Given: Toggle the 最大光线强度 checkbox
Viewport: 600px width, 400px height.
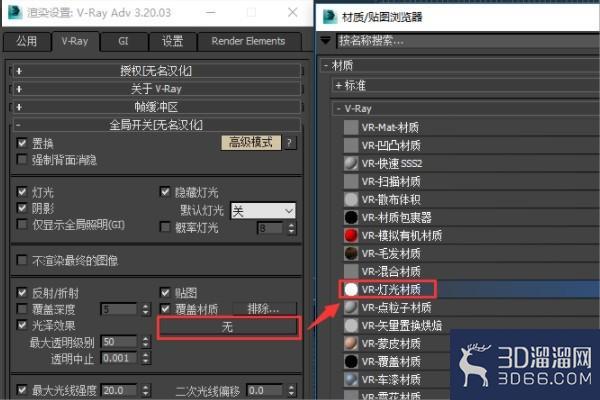Looking at the screenshot, I should pyautogui.click(x=22, y=390).
